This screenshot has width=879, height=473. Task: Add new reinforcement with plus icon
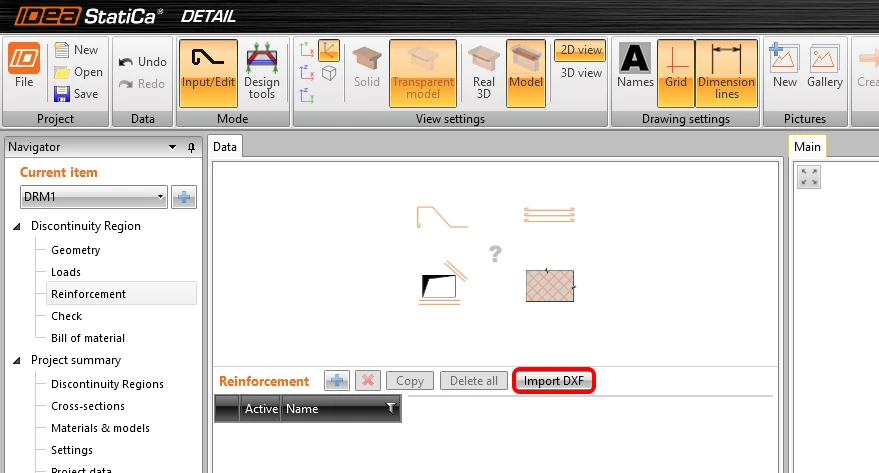click(x=337, y=381)
